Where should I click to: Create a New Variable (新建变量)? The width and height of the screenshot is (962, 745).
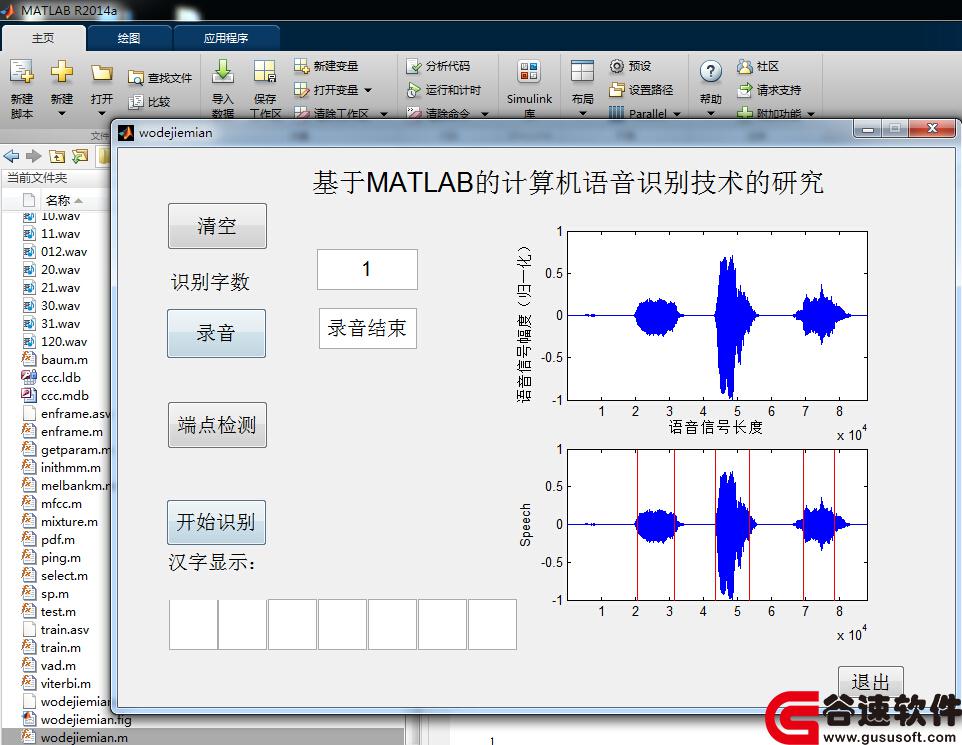pos(326,66)
